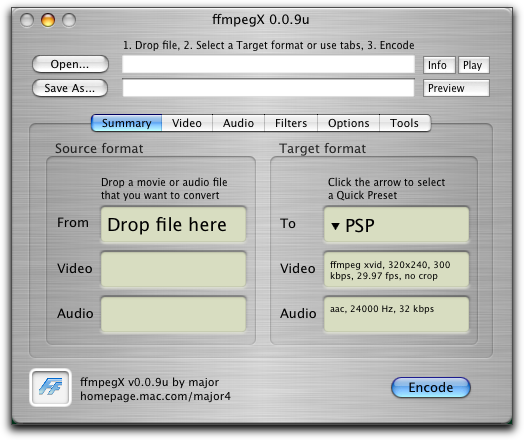Click the Save As... button
Screen dimensions: 524x440
70,88
